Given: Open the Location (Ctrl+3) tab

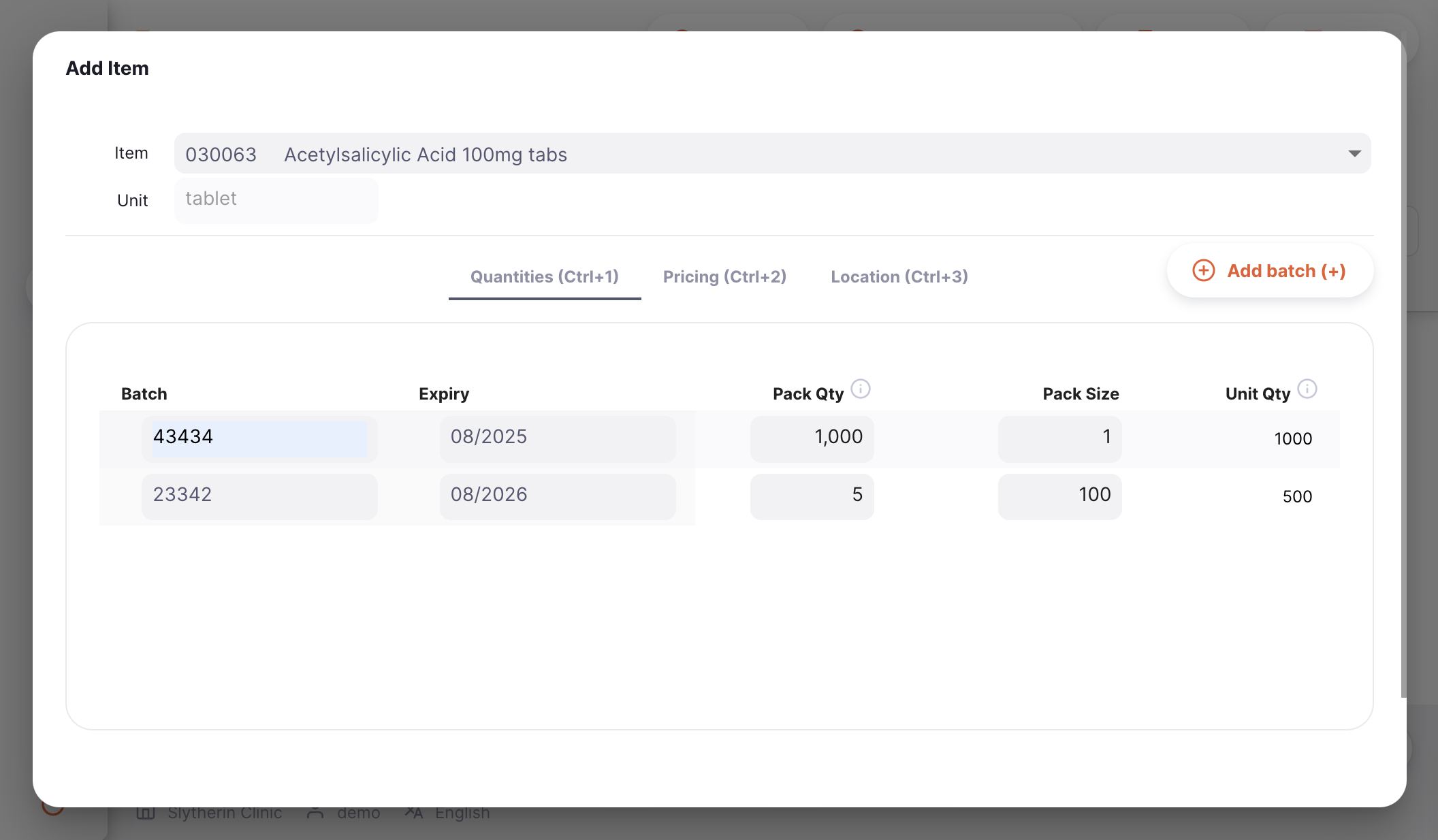Looking at the screenshot, I should (899, 277).
